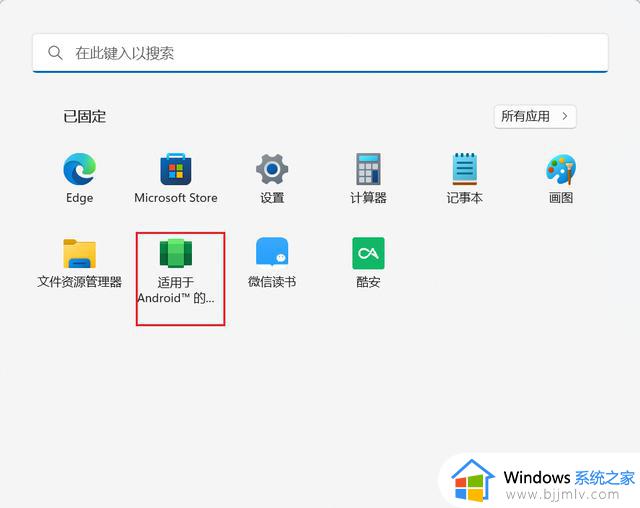Viewport: 640px width, 508px height.
Task: Click the 所有应用 button
Action: pyautogui.click(x=535, y=117)
